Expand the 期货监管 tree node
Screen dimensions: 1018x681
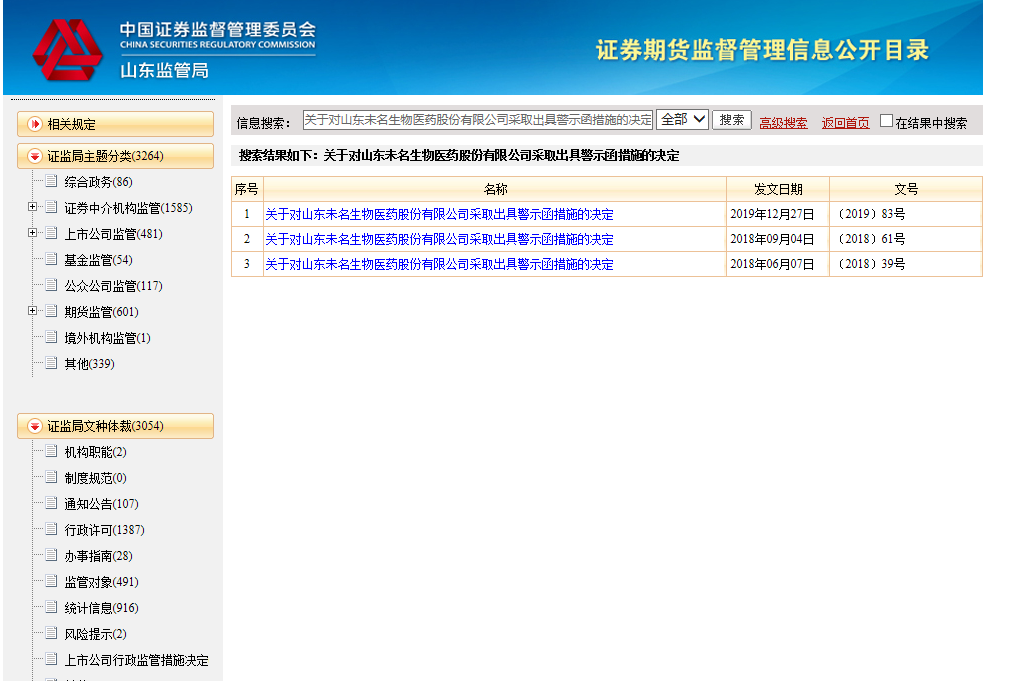click(x=32, y=311)
